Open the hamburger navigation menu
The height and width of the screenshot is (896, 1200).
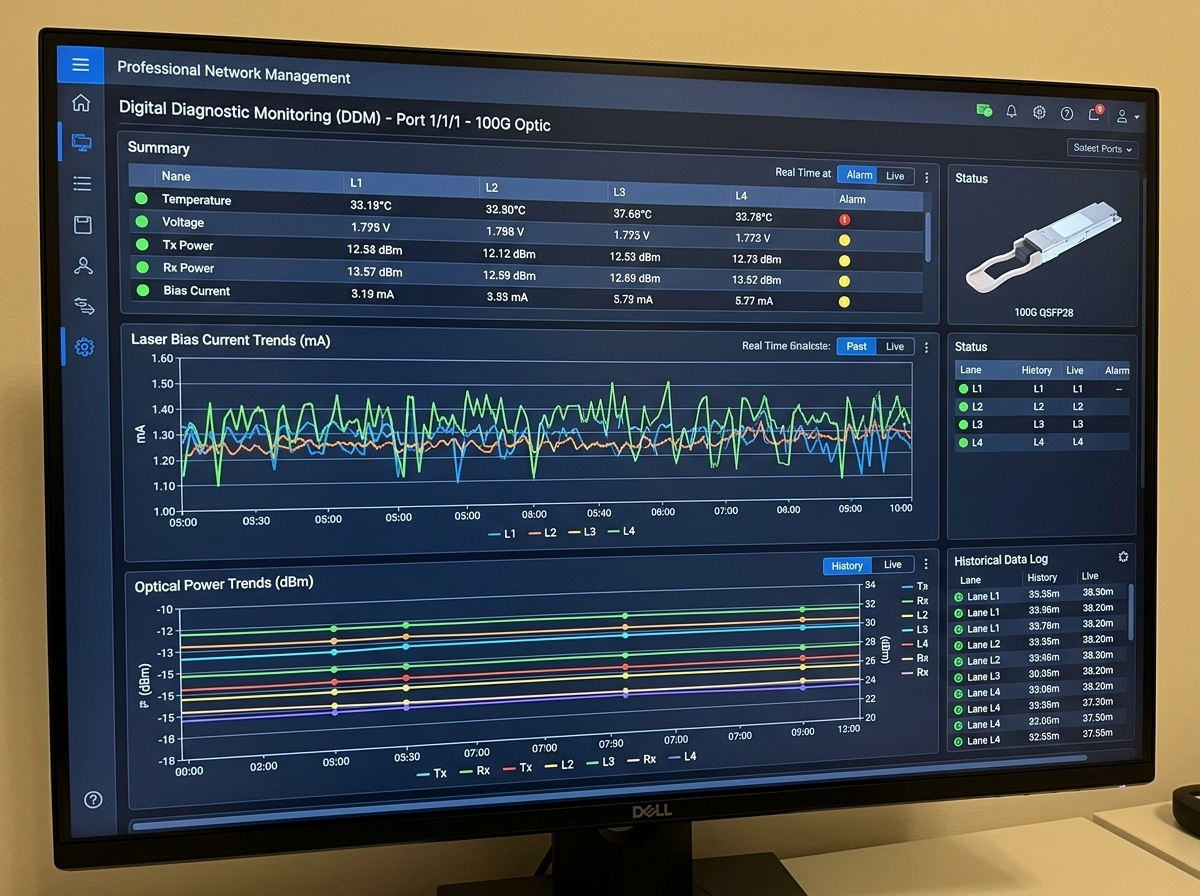[x=81, y=65]
